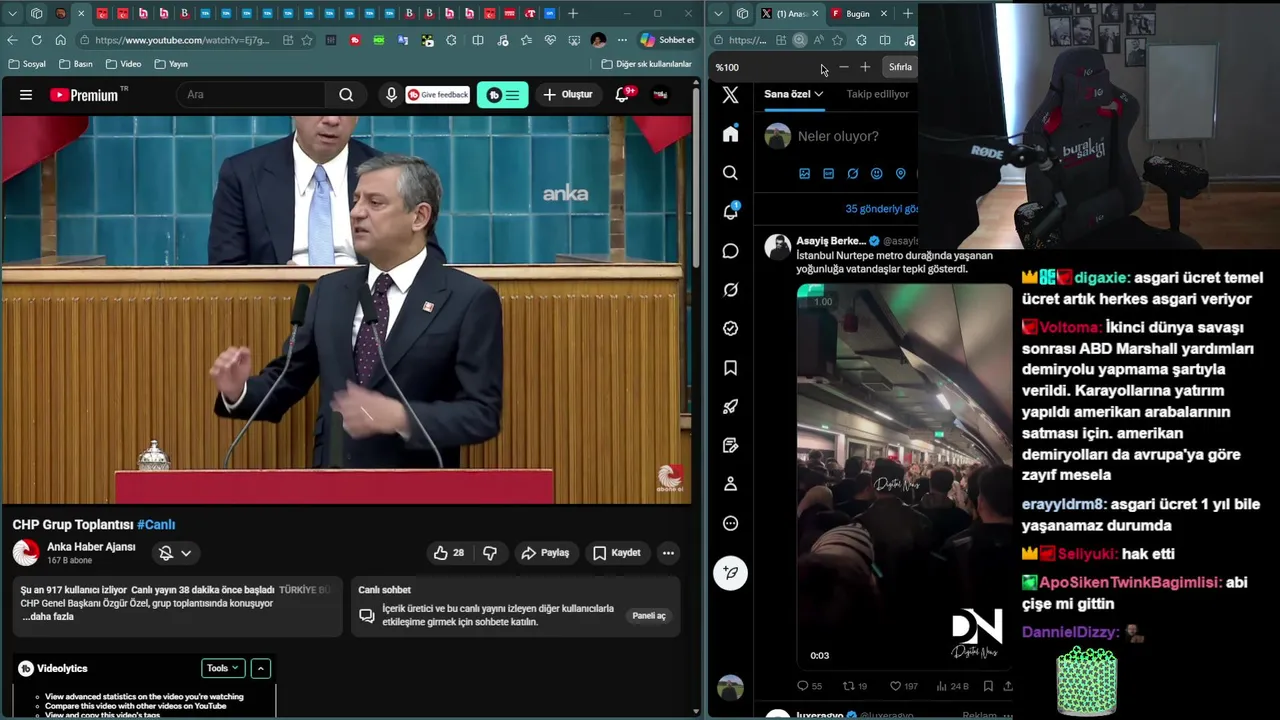Open X bookmarks icon in sidebar
This screenshot has width=1280, height=720.
(x=731, y=368)
